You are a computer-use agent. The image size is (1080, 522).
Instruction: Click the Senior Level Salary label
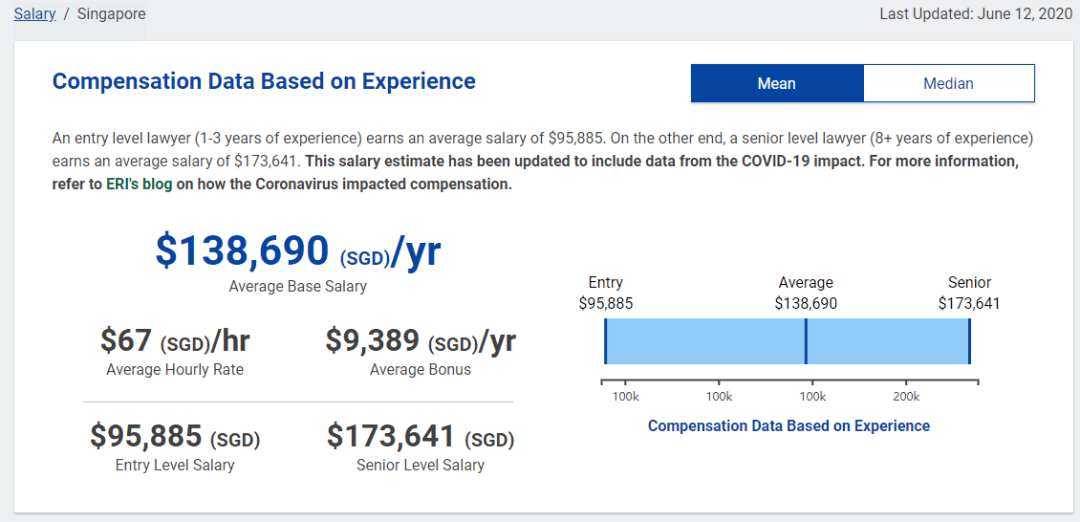point(420,466)
